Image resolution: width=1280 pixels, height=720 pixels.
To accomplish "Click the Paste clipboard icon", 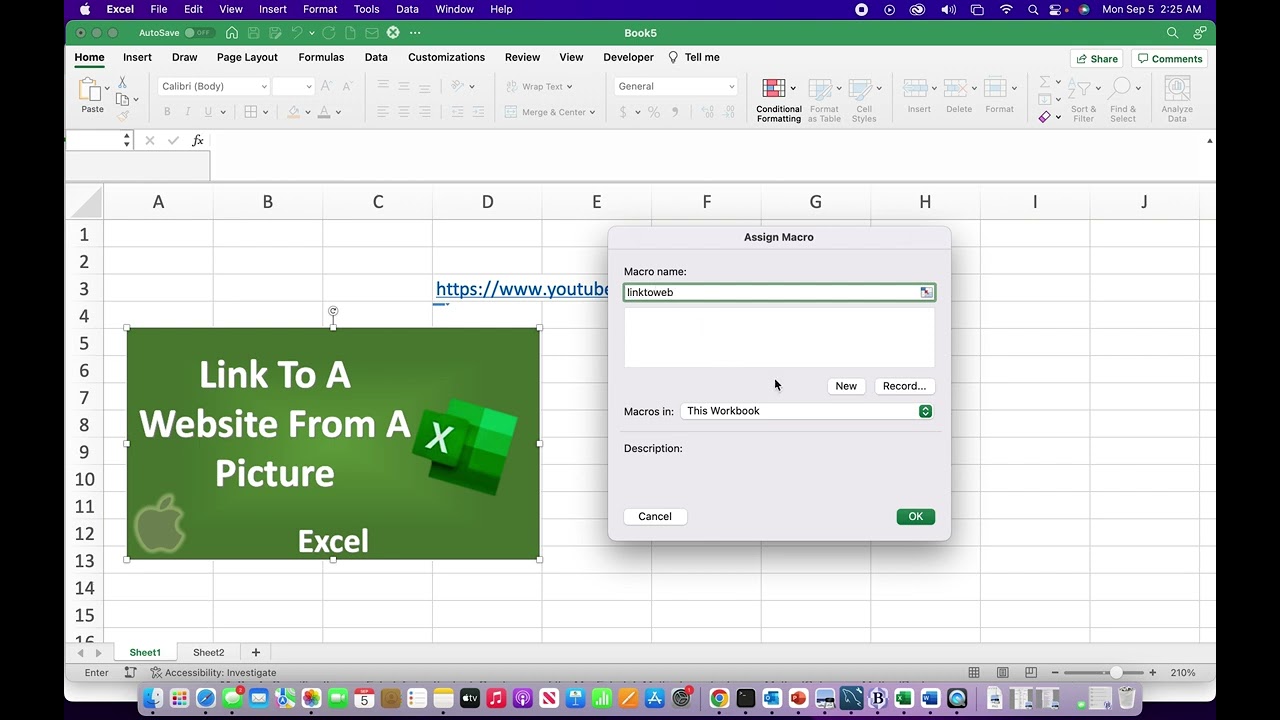I will pyautogui.click(x=92, y=91).
